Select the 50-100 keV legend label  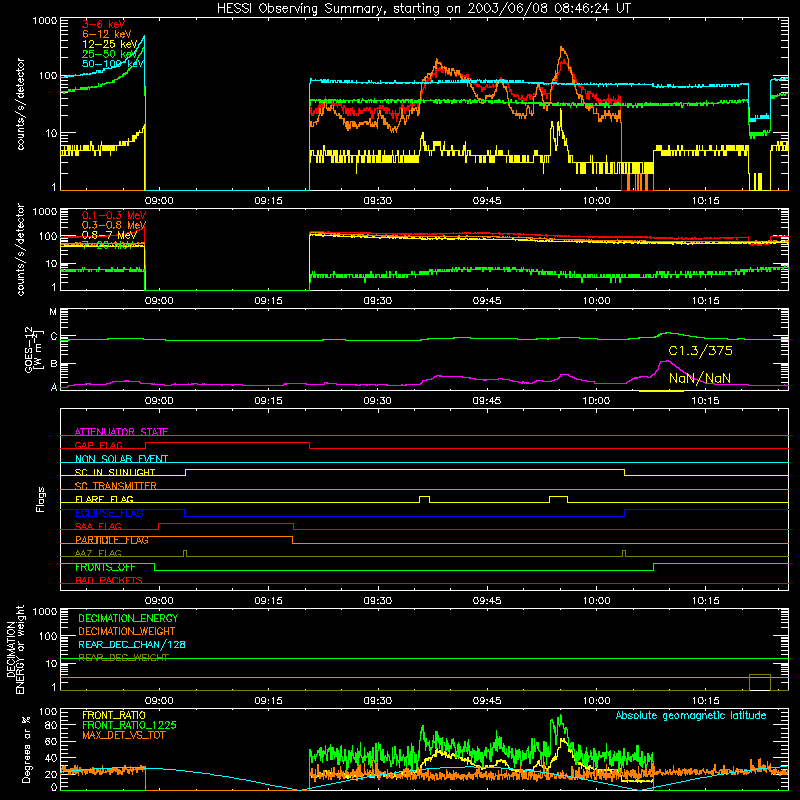(113, 63)
